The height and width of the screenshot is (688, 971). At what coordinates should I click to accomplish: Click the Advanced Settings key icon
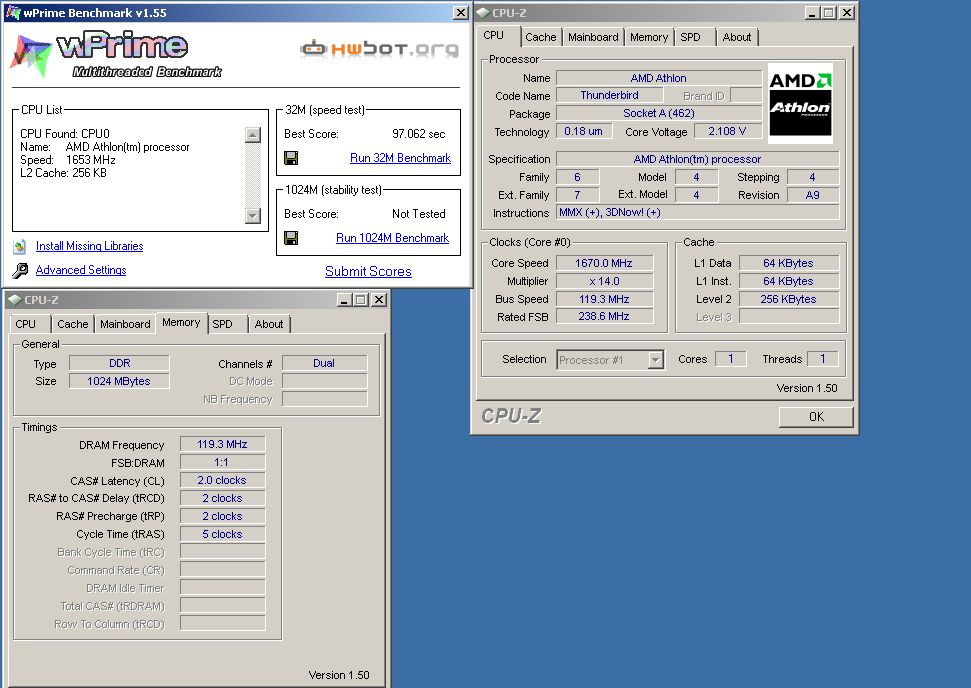20,270
